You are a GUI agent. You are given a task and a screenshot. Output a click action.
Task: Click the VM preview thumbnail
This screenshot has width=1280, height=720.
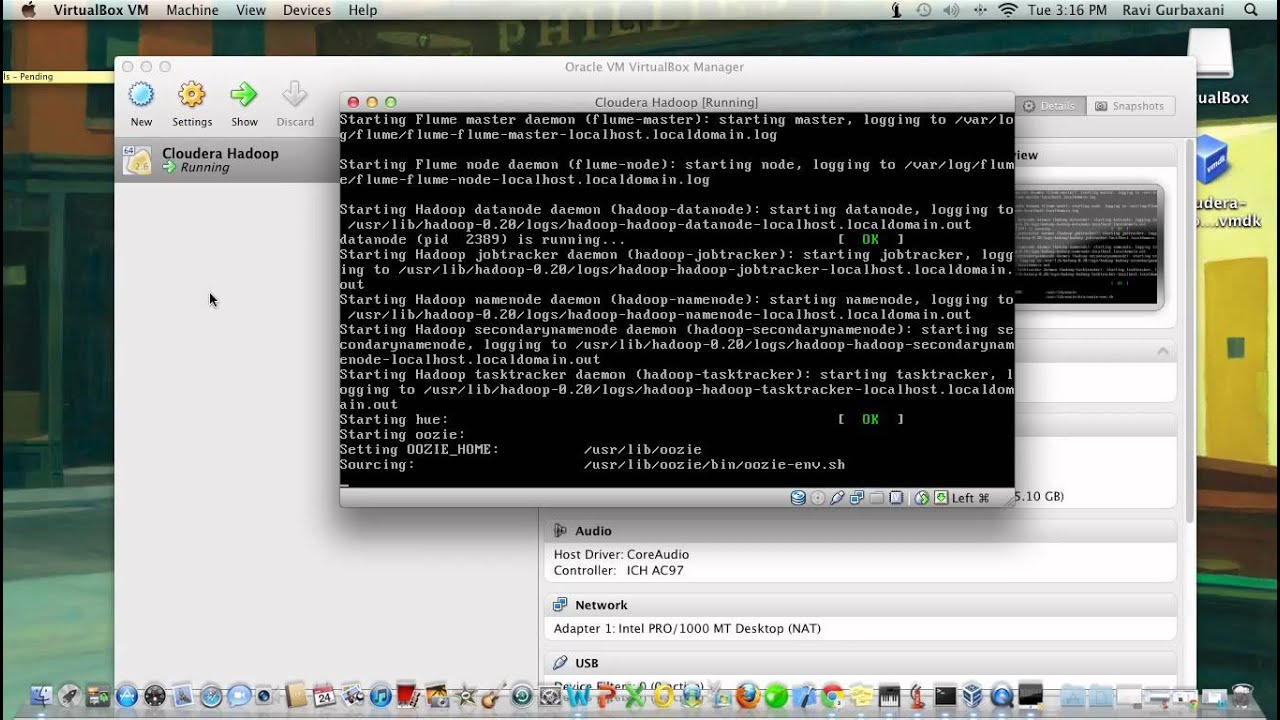point(1086,246)
